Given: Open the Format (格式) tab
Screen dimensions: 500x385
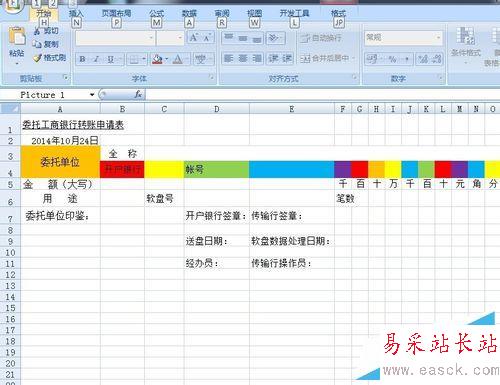Looking at the screenshot, I should [x=338, y=14].
